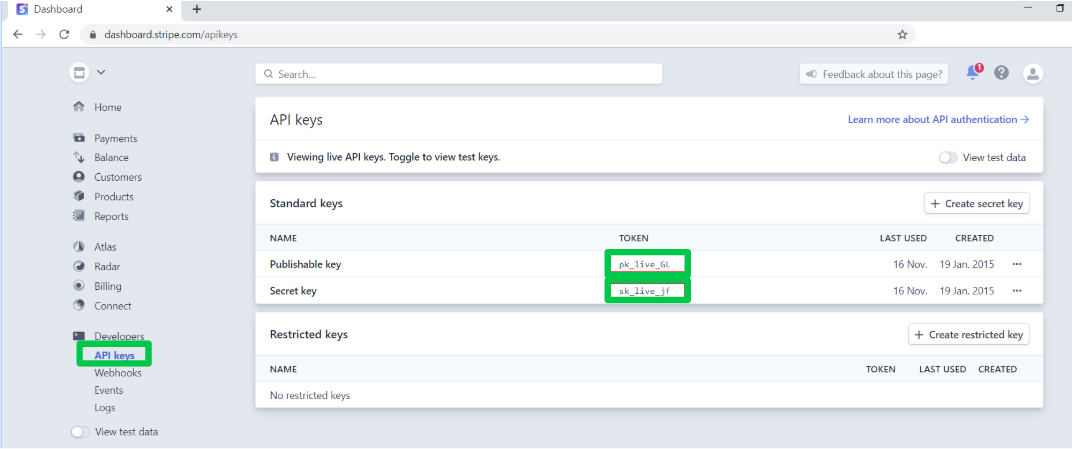Open the help question mark icon
The image size is (1072, 449).
1002,72
